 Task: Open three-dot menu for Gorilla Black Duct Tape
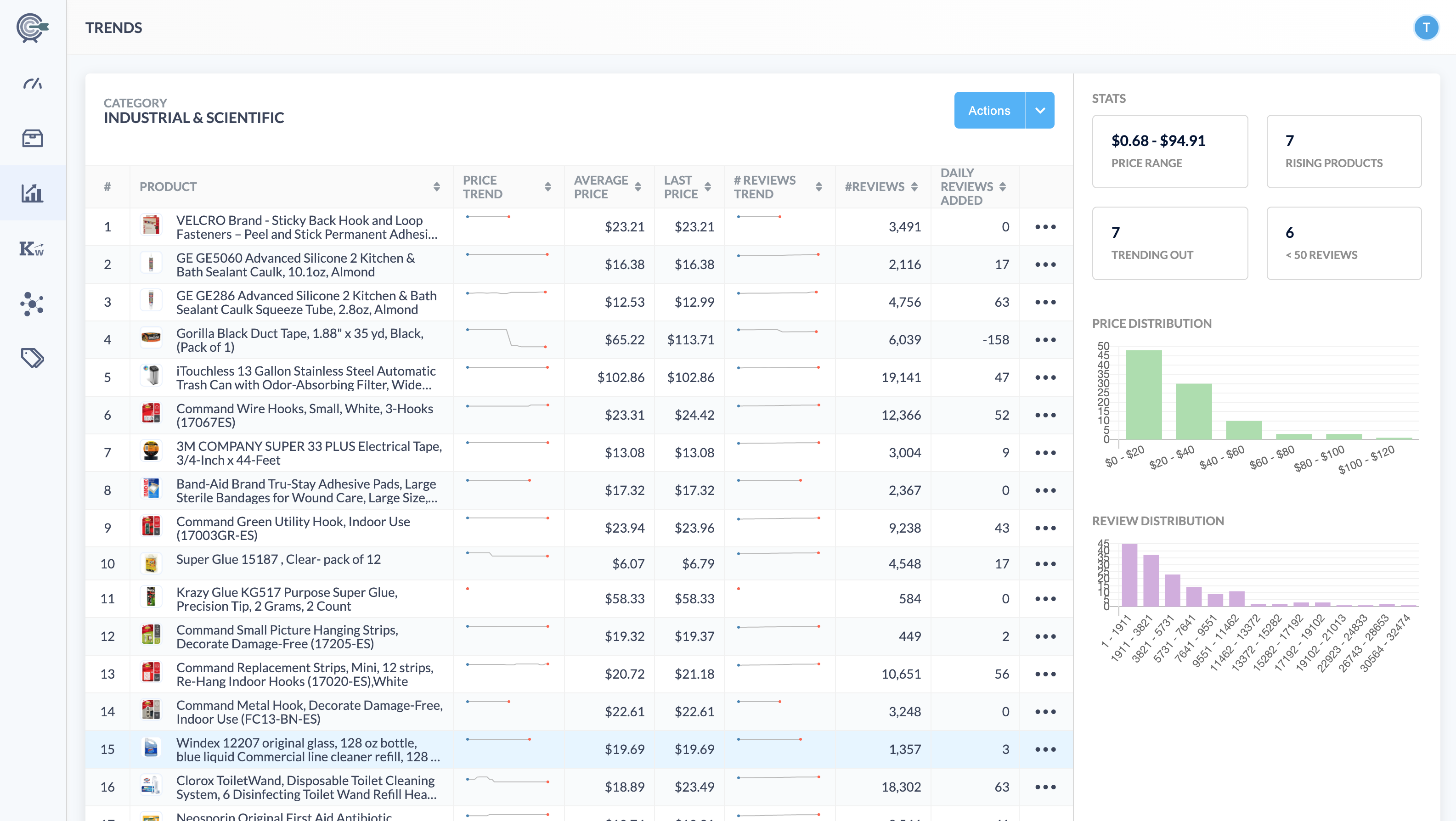(1045, 340)
